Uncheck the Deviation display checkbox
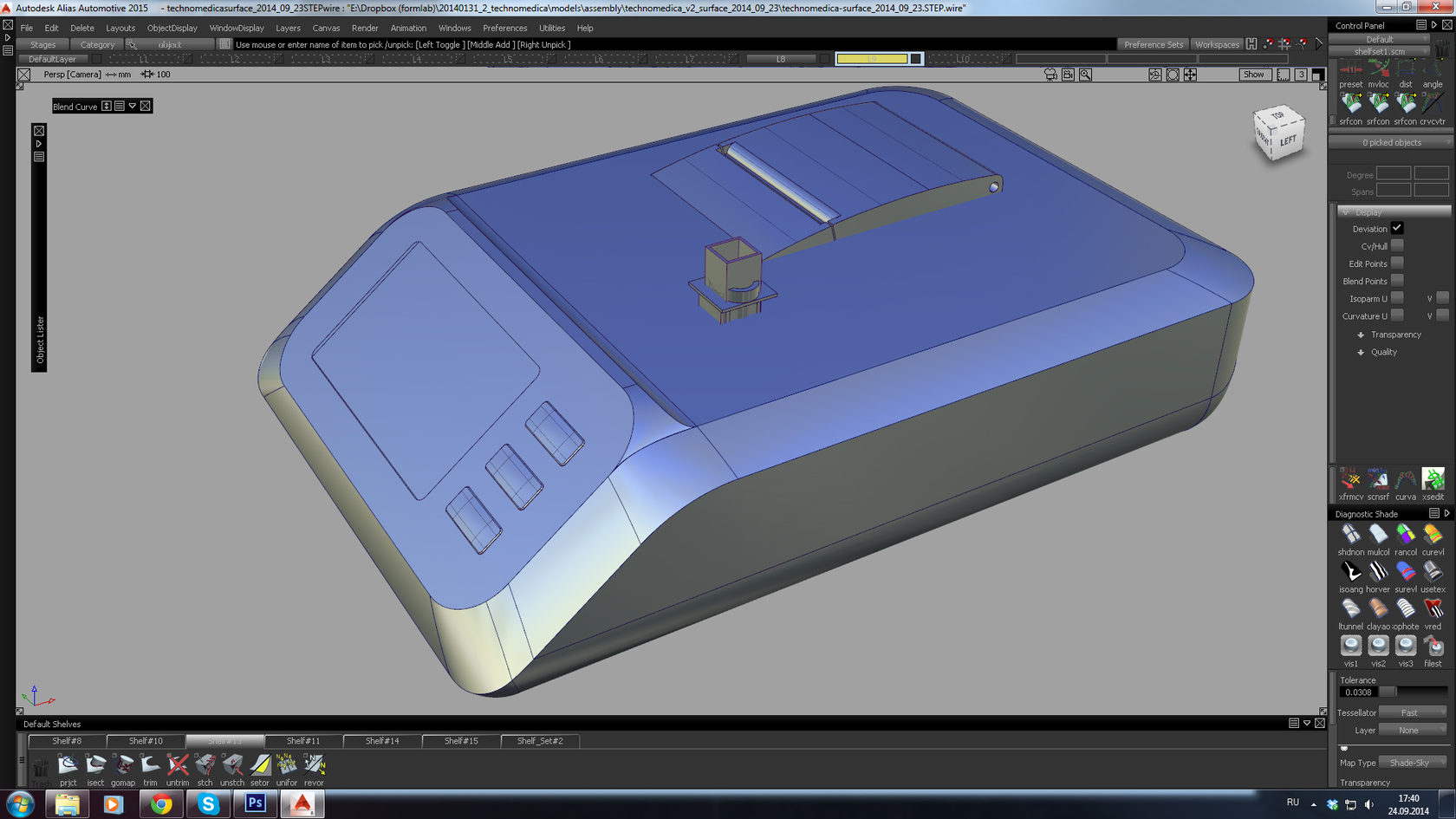Viewport: 1456px width, 819px height. pos(1397,229)
